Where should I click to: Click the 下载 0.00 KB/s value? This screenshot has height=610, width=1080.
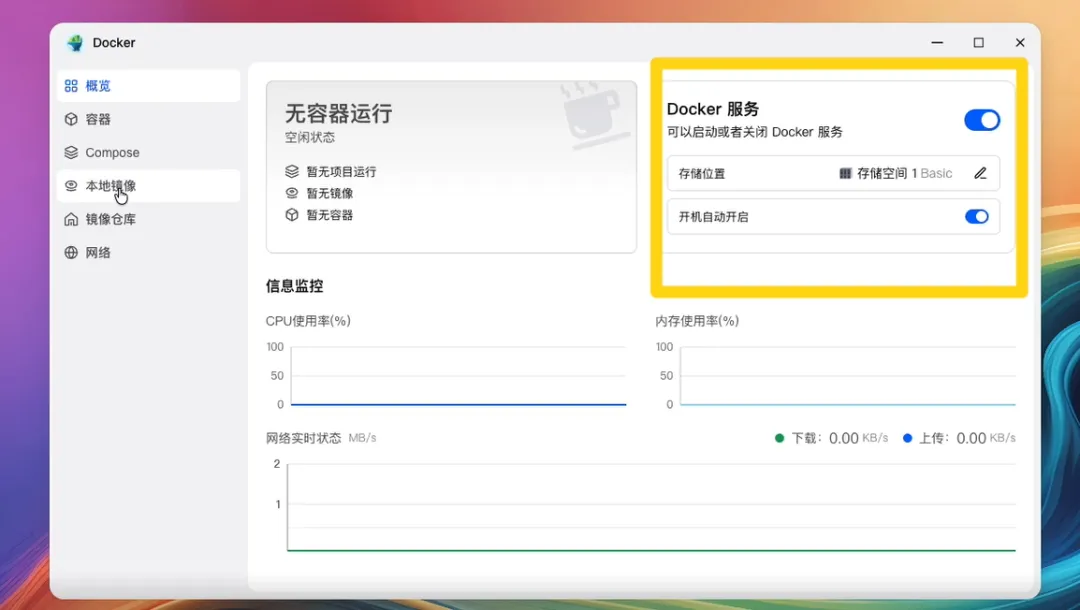[858, 439]
